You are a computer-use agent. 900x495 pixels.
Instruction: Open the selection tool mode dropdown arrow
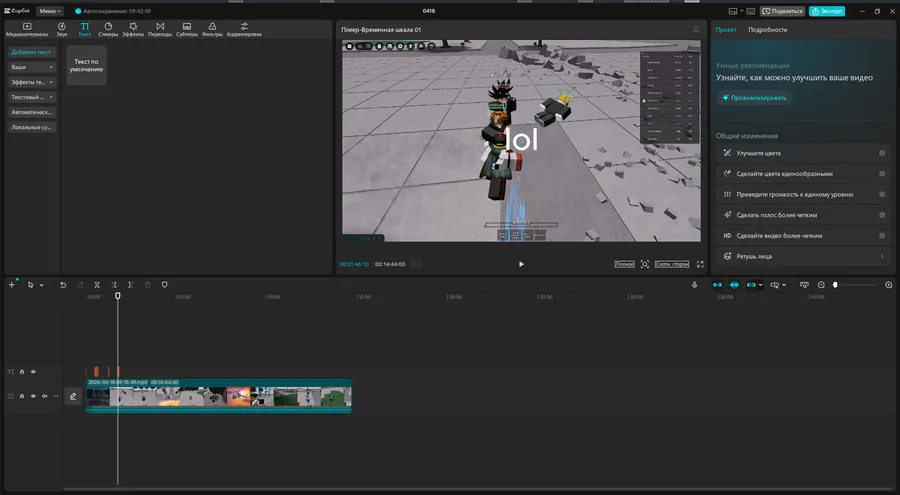pos(41,285)
